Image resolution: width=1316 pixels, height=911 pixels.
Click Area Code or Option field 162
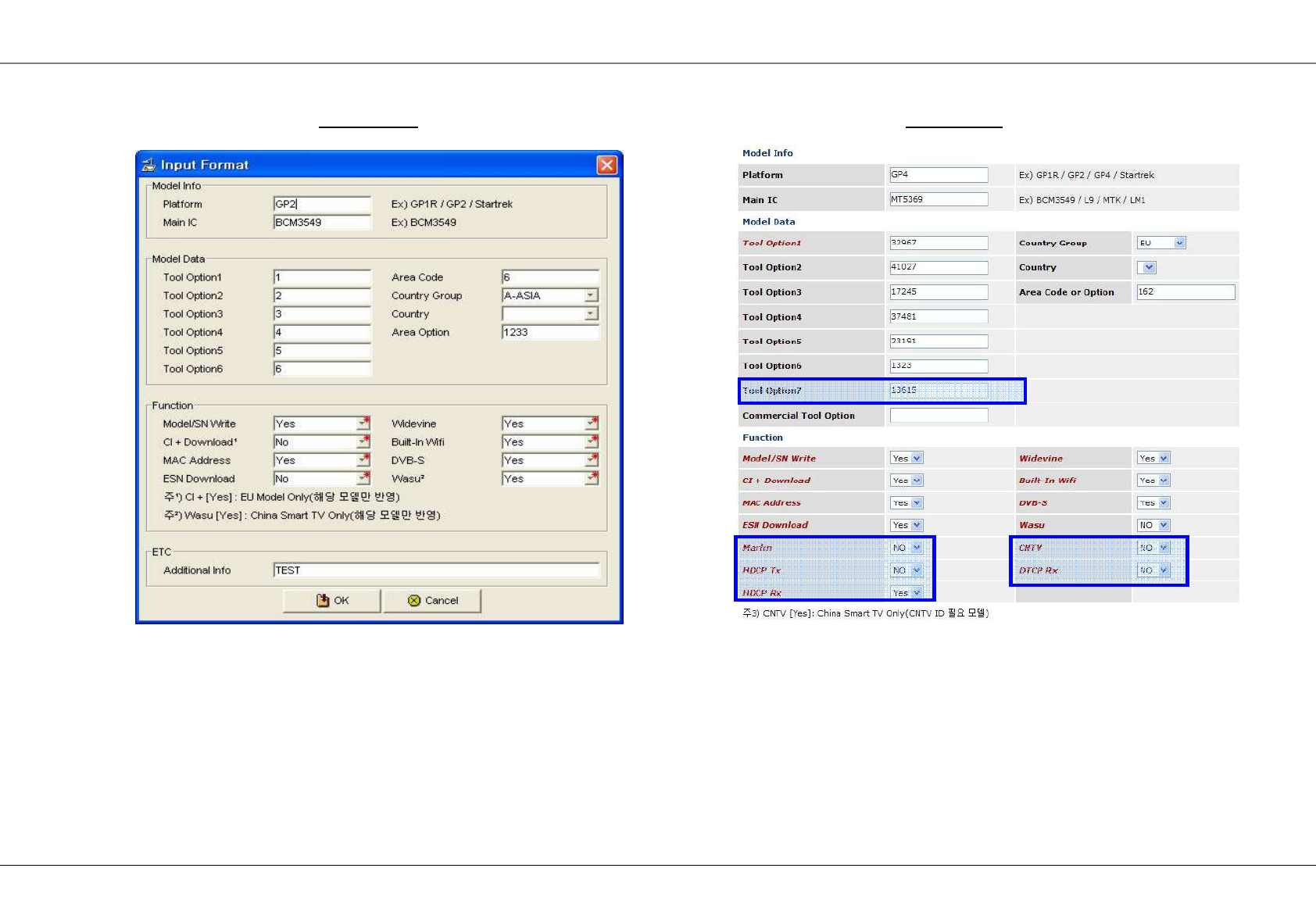(1185, 292)
